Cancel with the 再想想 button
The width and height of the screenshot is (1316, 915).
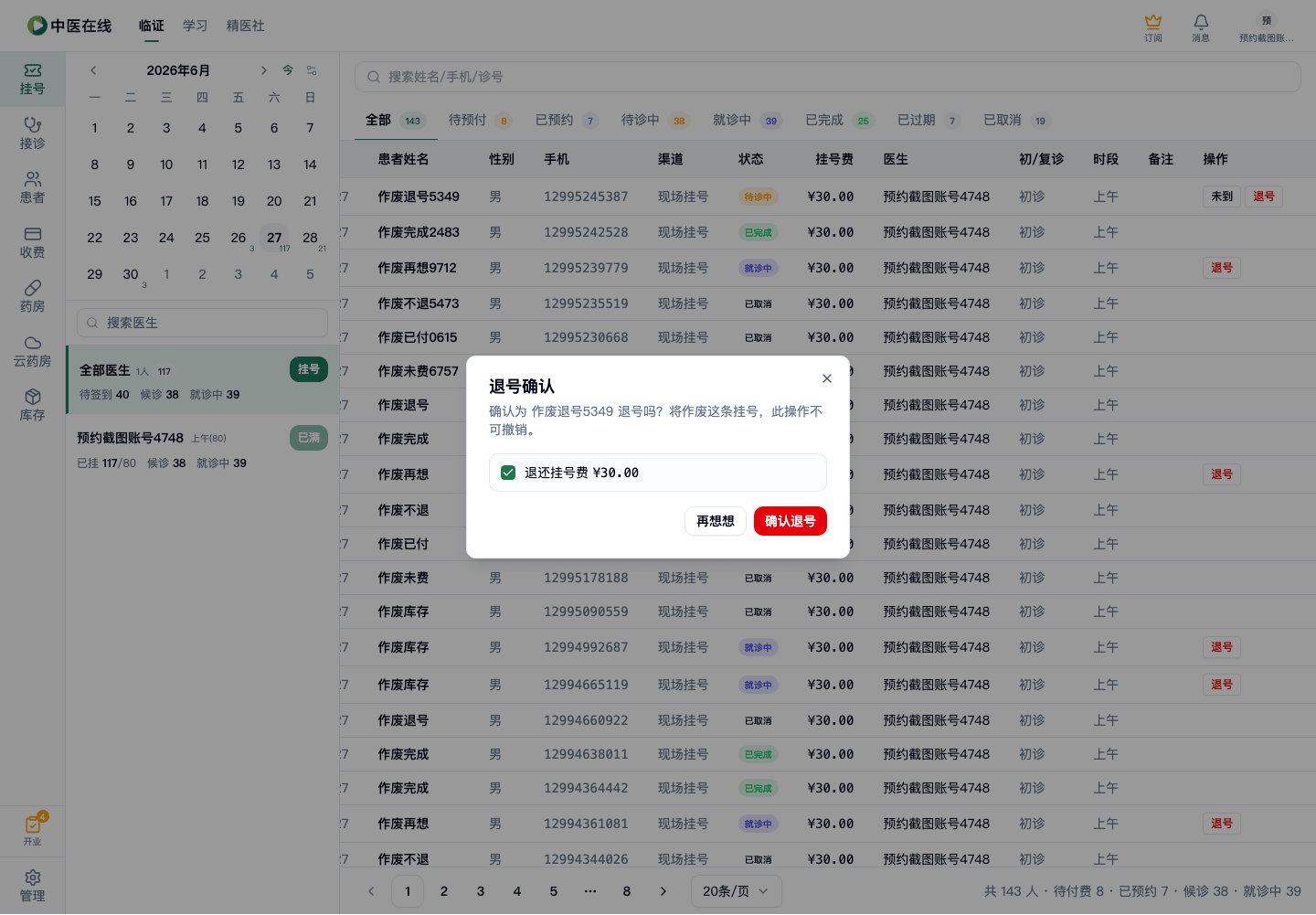(716, 521)
